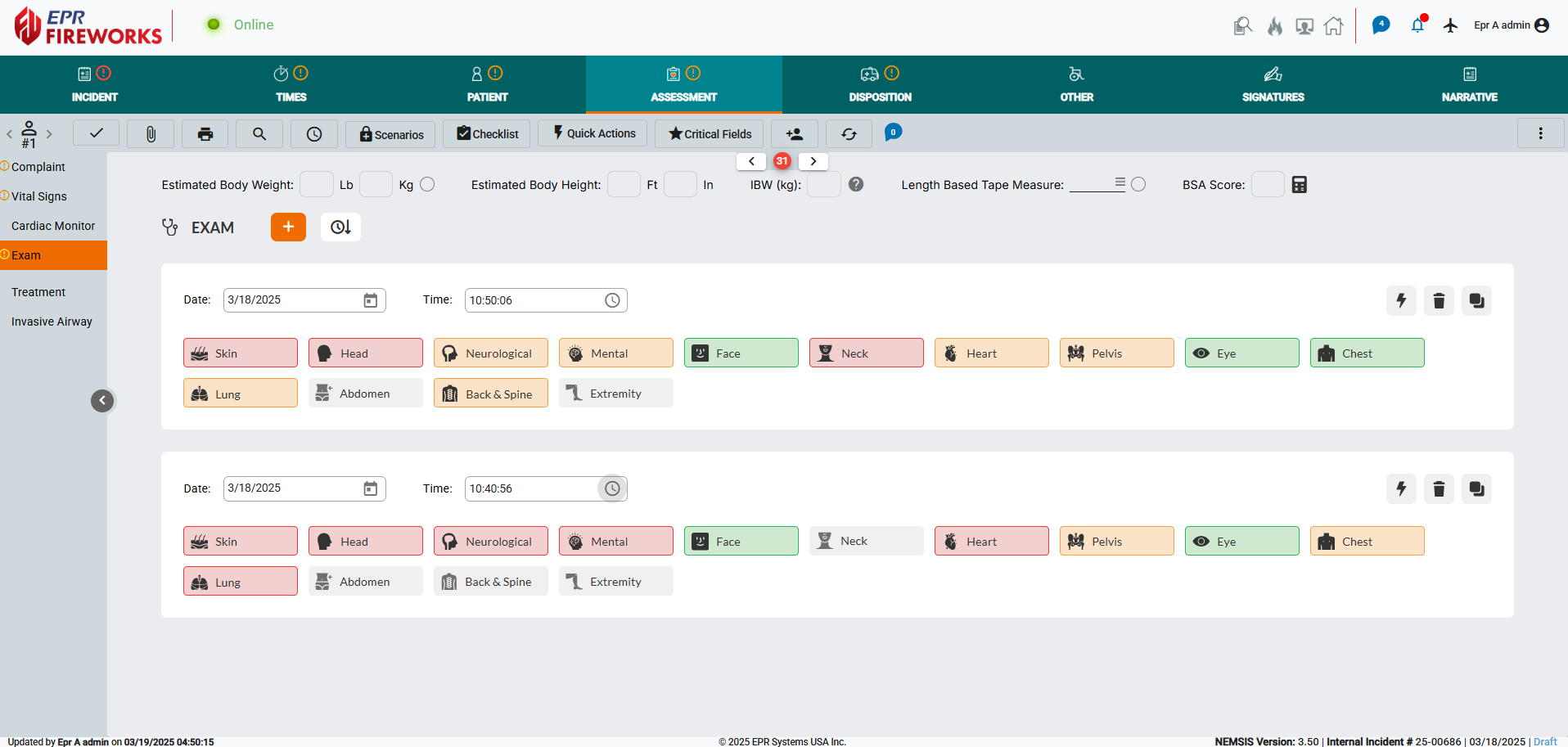Go to next patient chevron
The width and height of the screenshot is (1568, 747).
(x=49, y=133)
